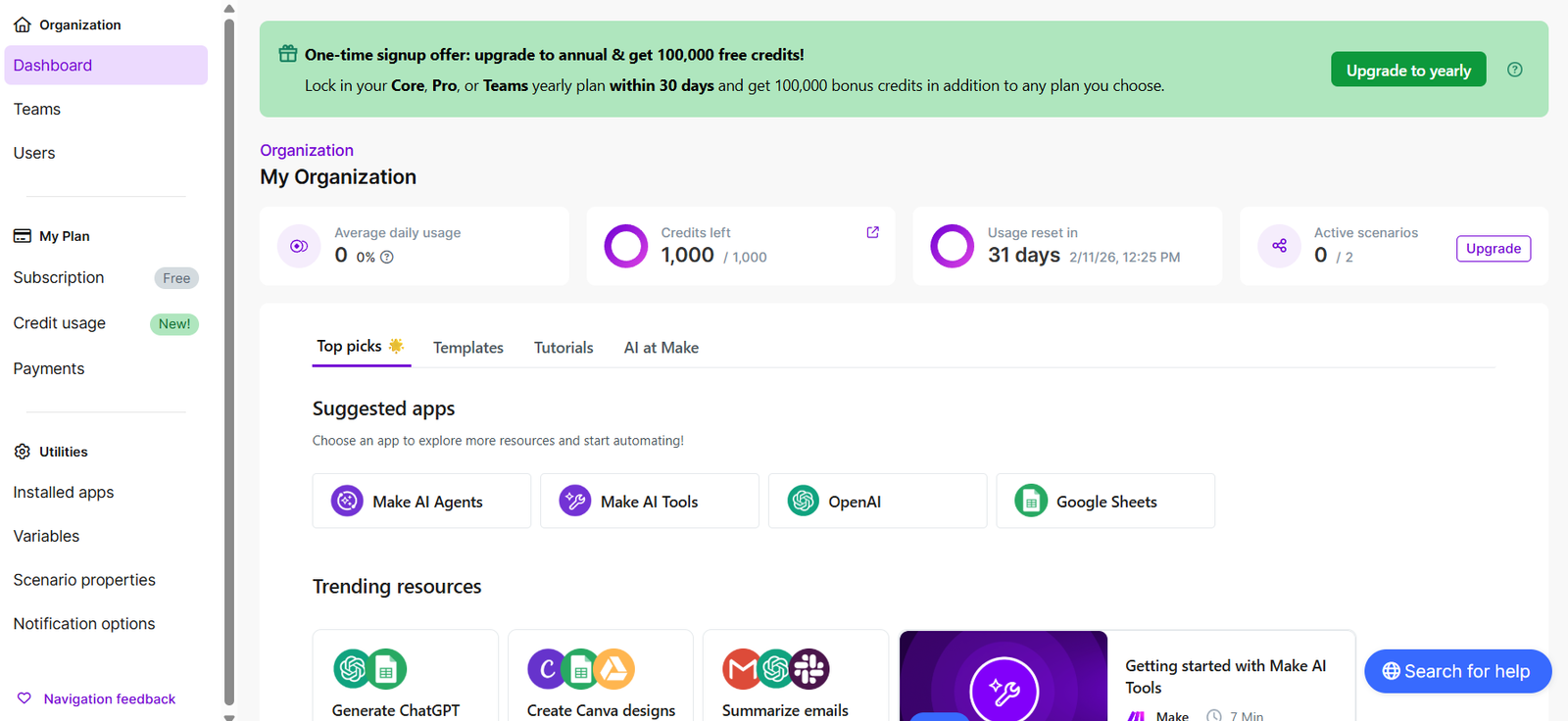Image resolution: width=1568 pixels, height=721 pixels.
Task: Click the Top picks sun icon
Action: (396, 346)
